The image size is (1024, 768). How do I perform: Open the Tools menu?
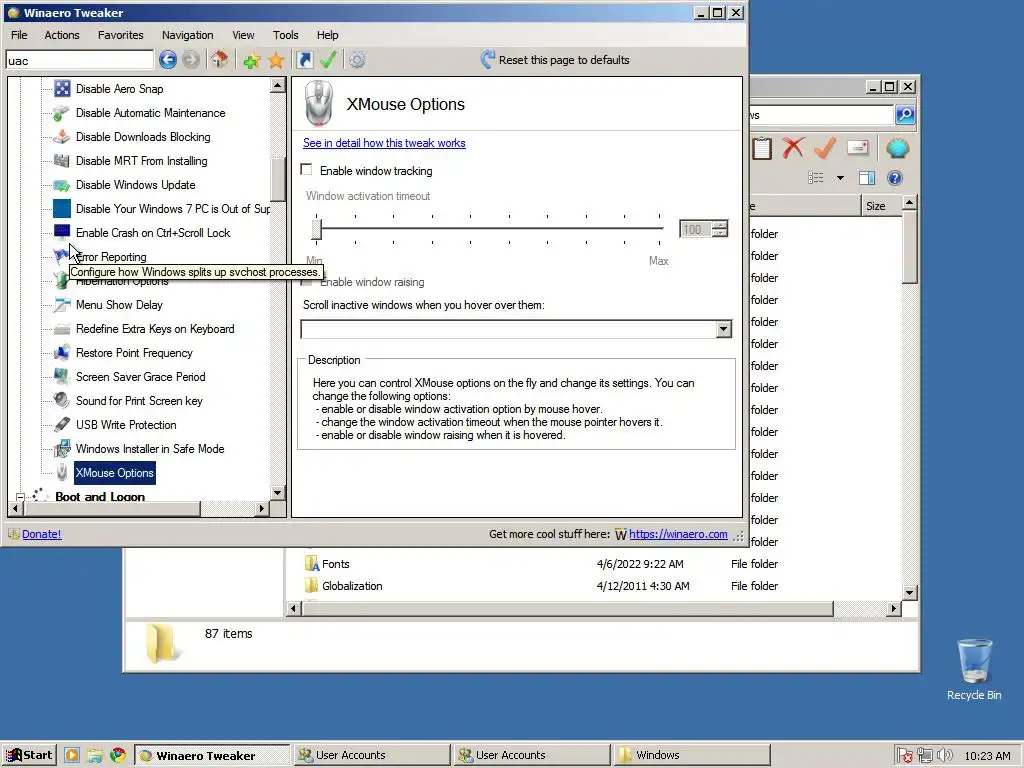(285, 35)
